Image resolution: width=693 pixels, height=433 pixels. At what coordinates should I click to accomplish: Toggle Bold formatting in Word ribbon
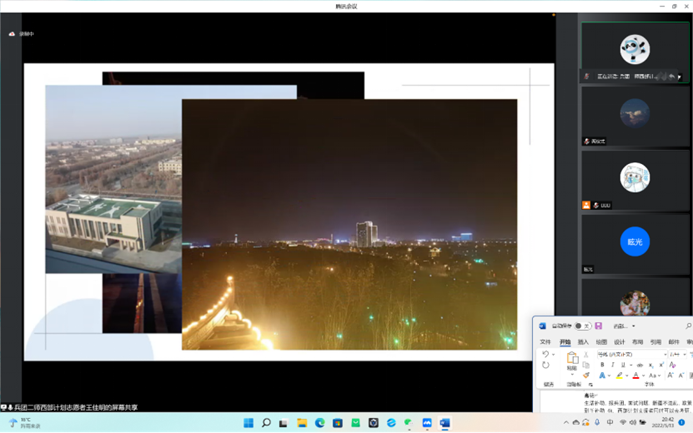pyautogui.click(x=602, y=365)
